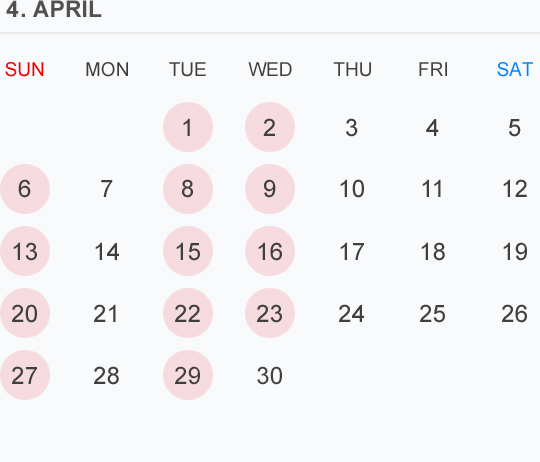Select highlighted date 16
The height and width of the screenshot is (462, 540).
[270, 251]
